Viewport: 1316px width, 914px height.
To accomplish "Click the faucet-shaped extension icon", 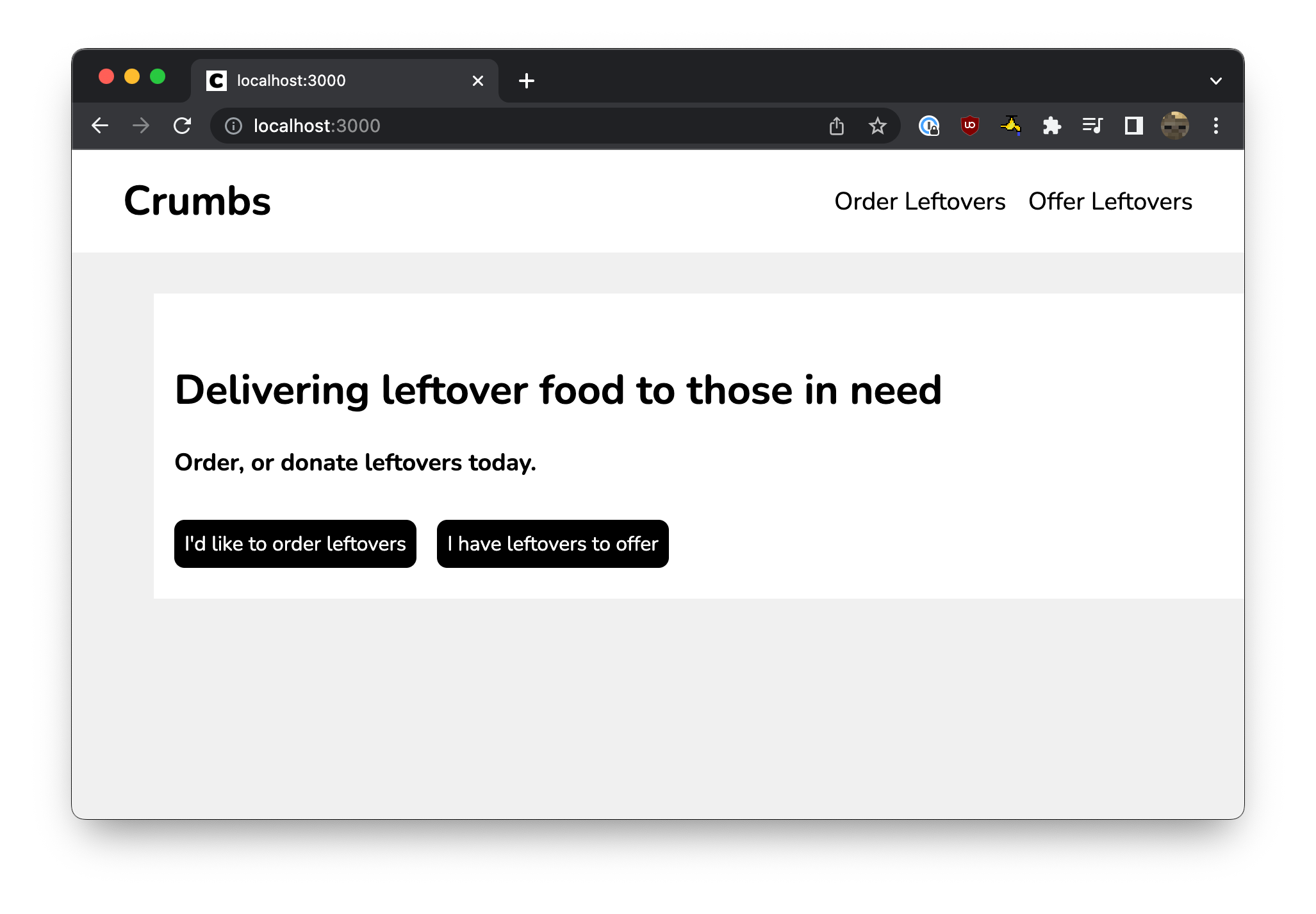I will coord(1009,126).
